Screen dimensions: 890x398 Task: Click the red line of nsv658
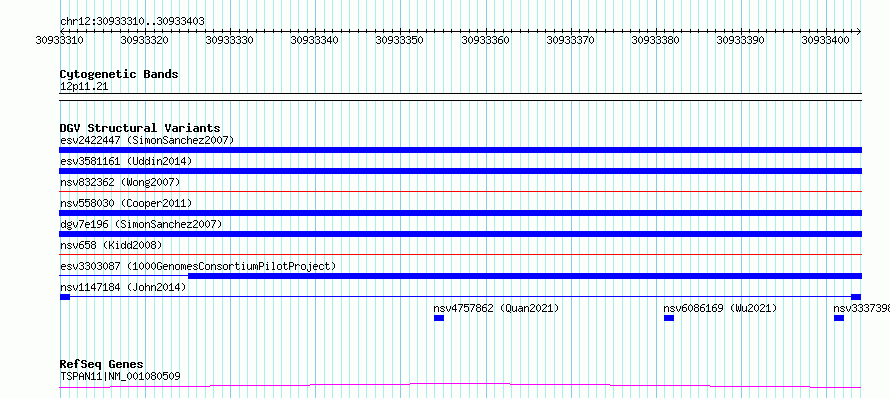click(x=460, y=255)
